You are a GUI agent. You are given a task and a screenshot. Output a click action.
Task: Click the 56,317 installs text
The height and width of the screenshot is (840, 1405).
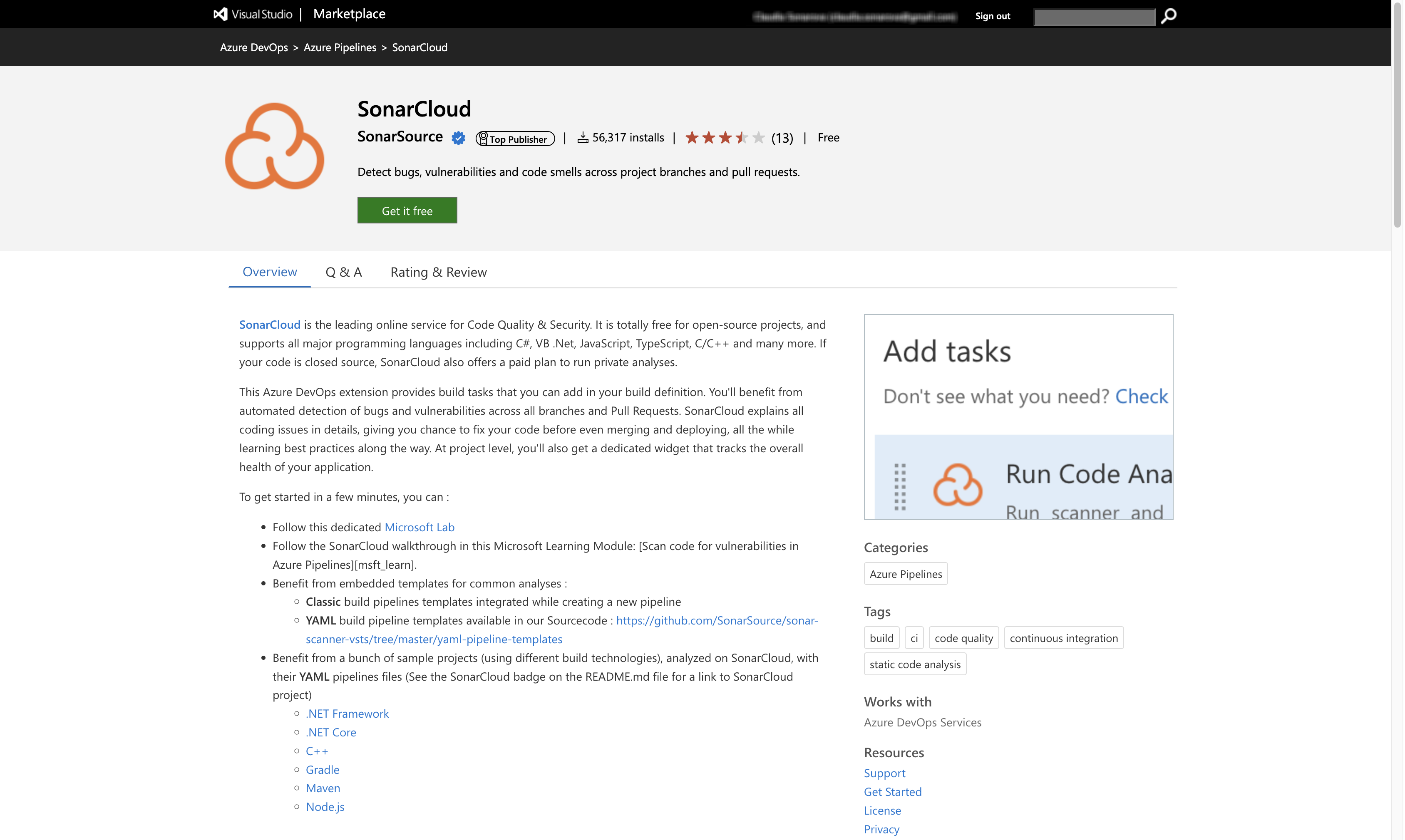tap(628, 138)
